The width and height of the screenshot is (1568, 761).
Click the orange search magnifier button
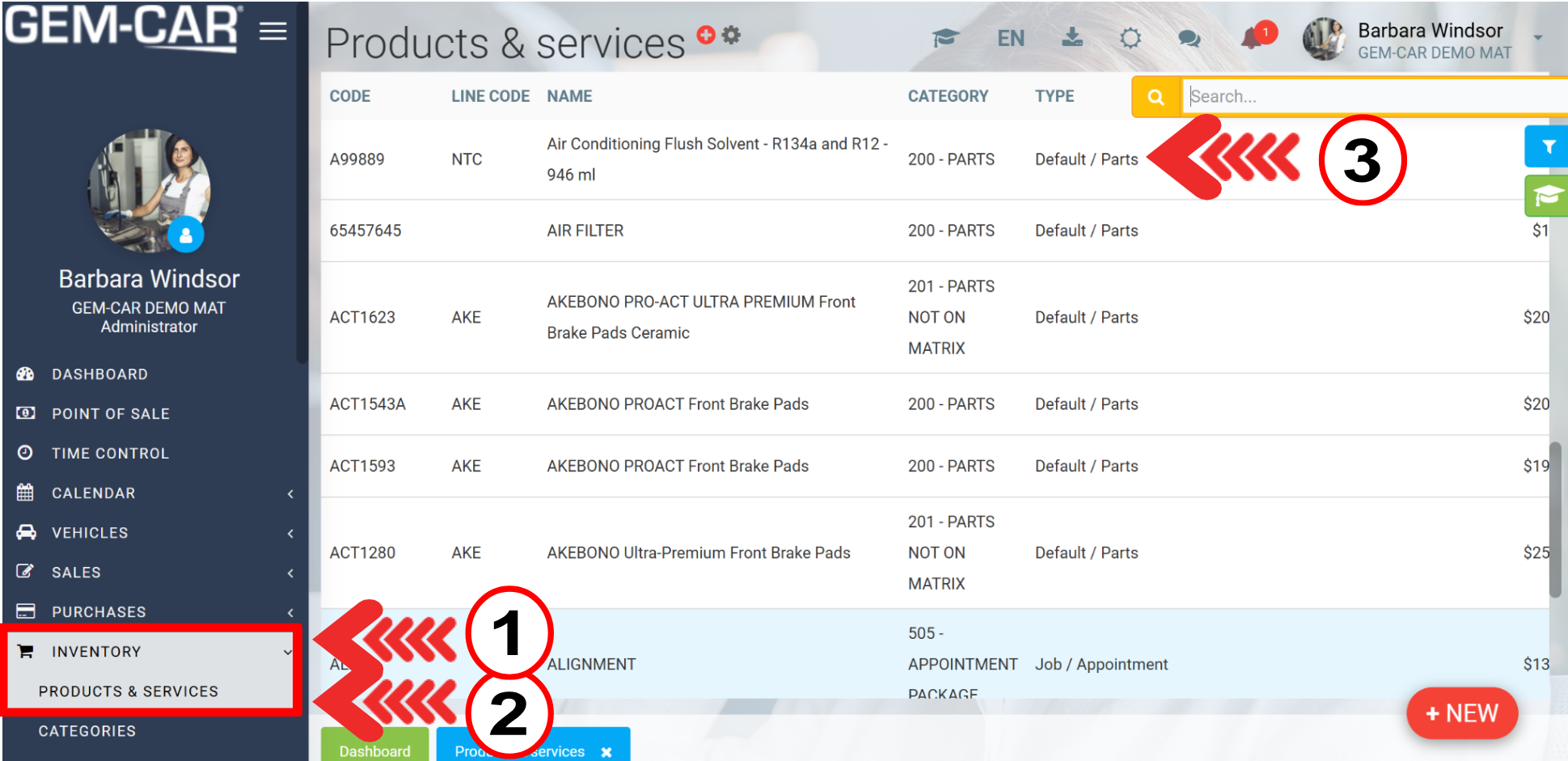[1156, 97]
